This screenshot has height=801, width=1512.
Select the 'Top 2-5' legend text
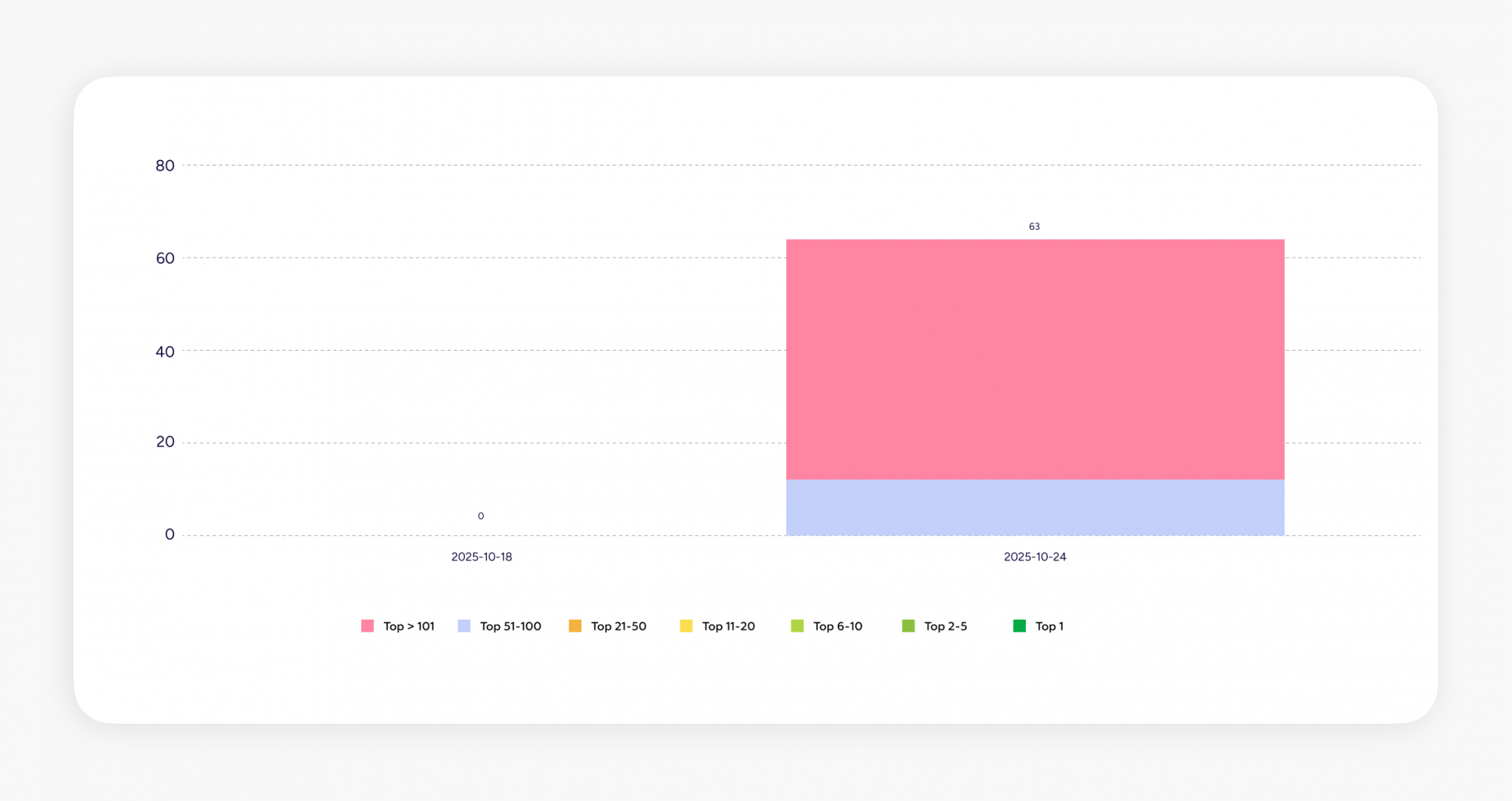click(945, 626)
